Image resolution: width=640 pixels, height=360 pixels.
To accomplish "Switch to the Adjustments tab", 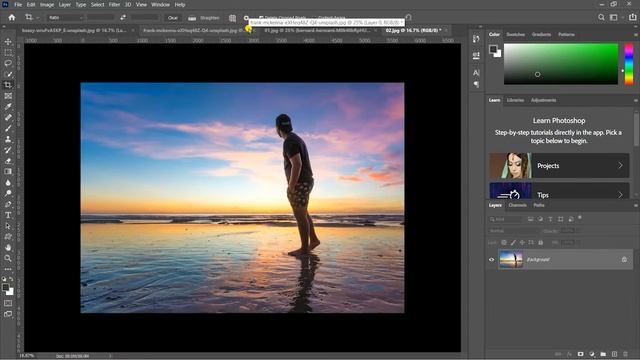I will coord(543,100).
